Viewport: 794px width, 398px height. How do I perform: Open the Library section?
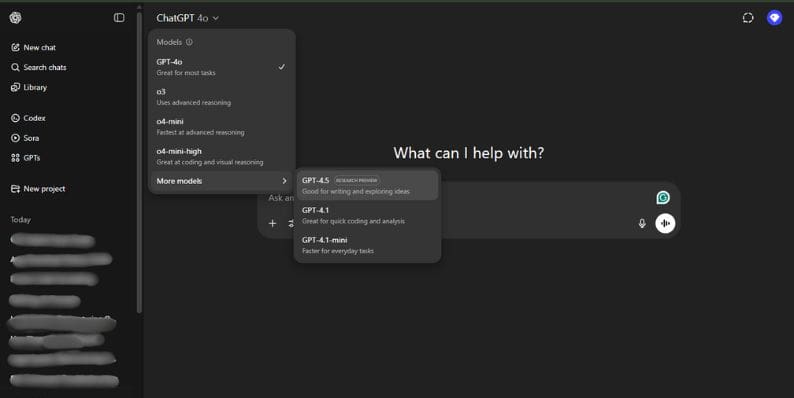pos(29,87)
